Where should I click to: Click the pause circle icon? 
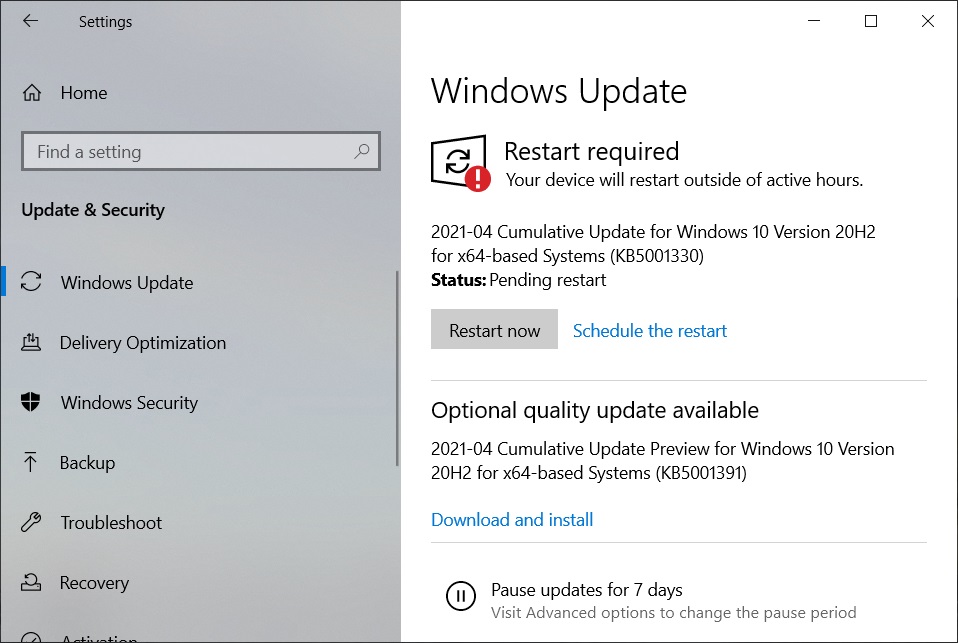461,595
